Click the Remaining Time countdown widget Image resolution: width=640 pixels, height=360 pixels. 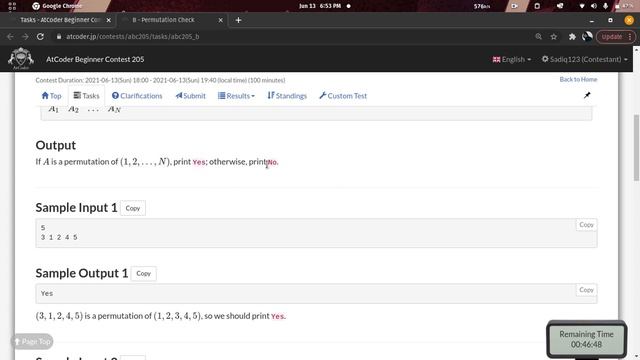click(x=587, y=339)
